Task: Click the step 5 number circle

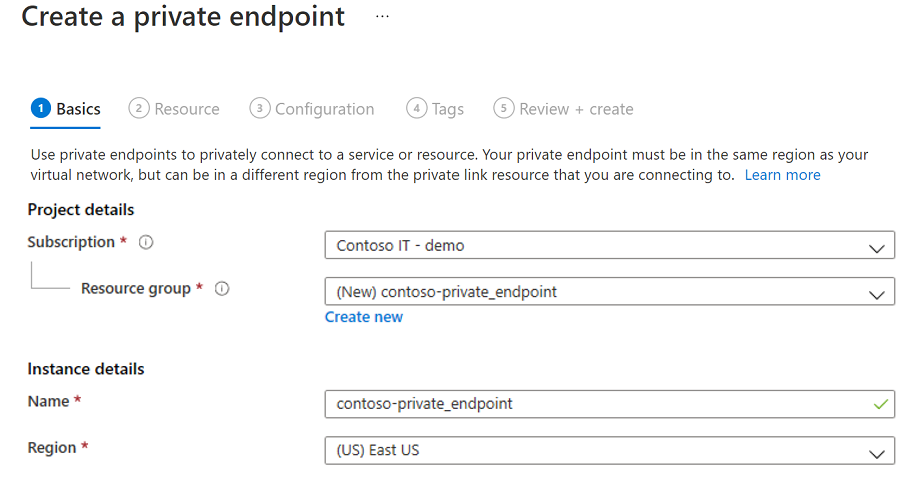Action: pos(504,109)
